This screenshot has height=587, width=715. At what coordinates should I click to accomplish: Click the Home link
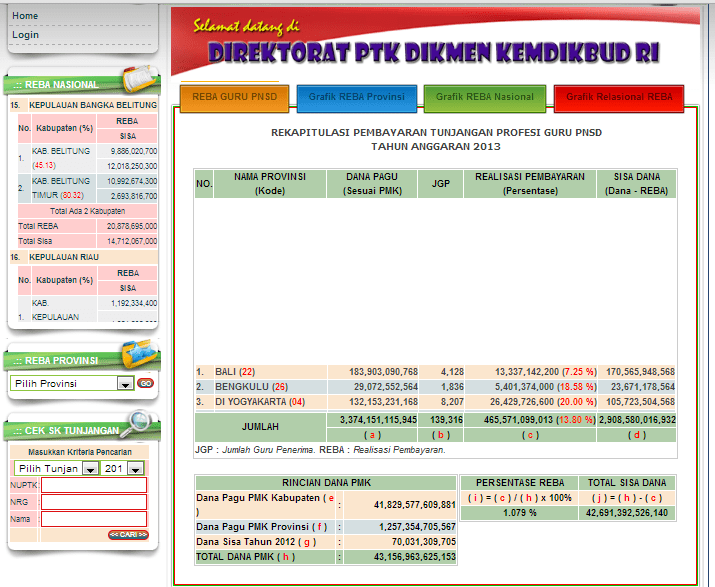(x=25, y=16)
